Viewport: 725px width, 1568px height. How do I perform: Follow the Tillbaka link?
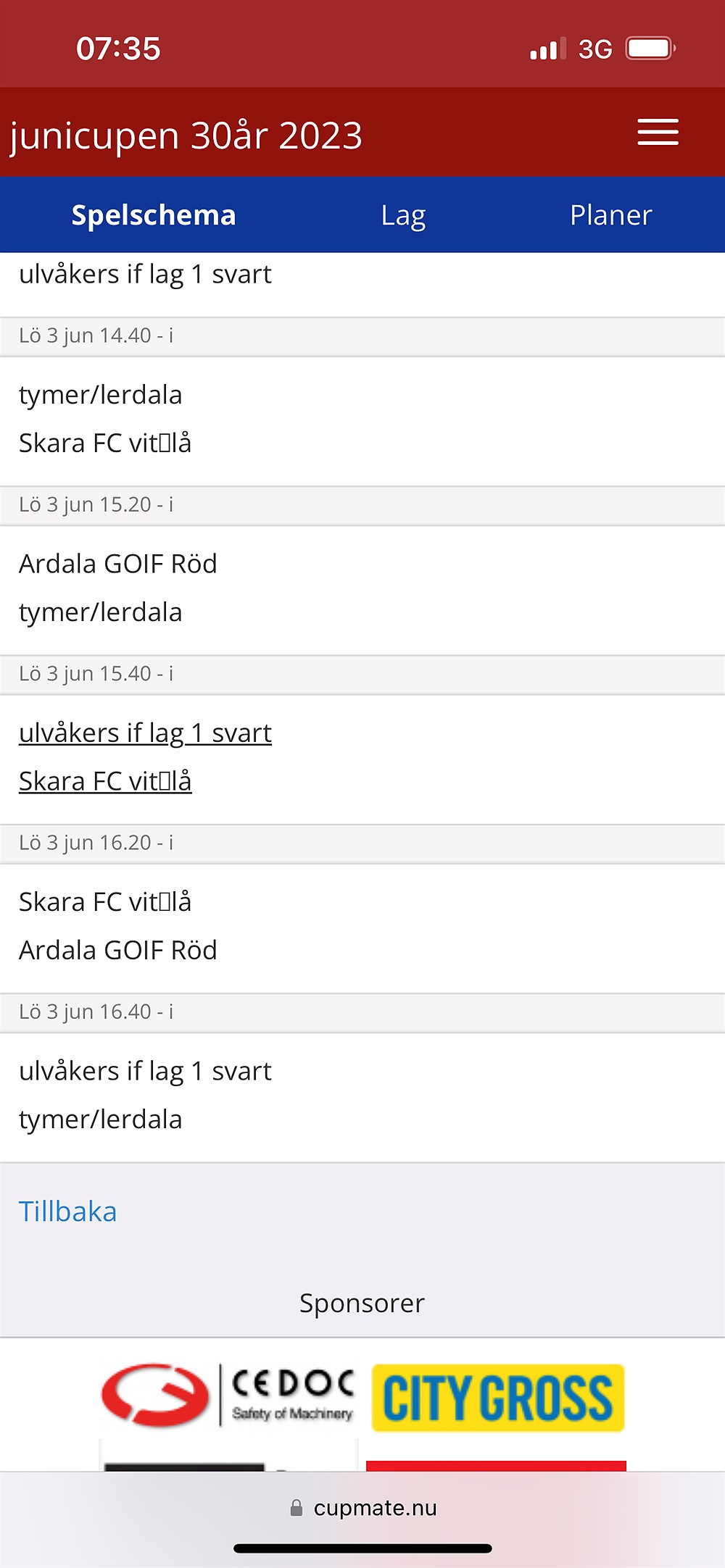tap(67, 1212)
